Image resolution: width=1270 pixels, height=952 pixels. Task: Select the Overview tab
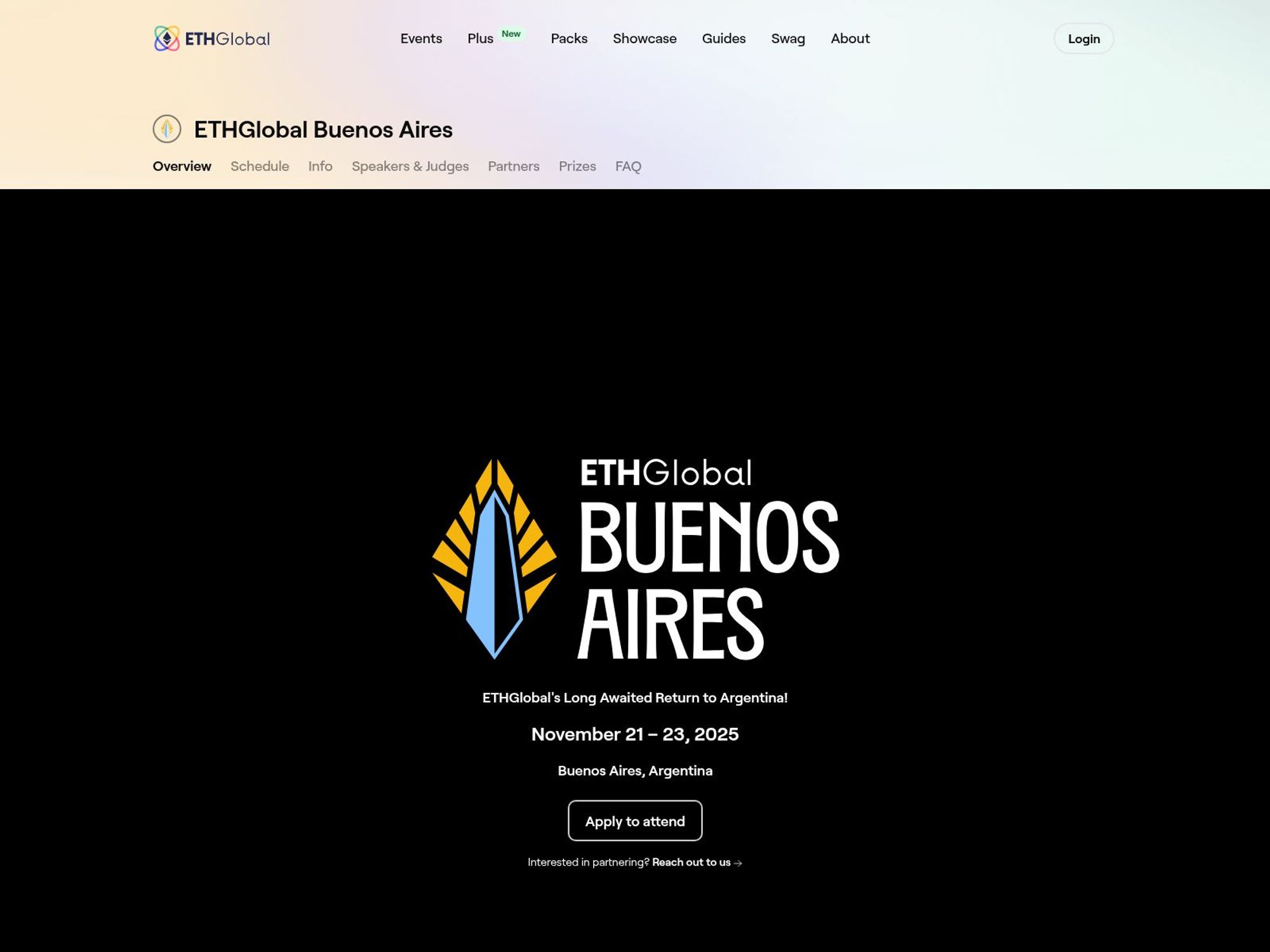point(182,166)
